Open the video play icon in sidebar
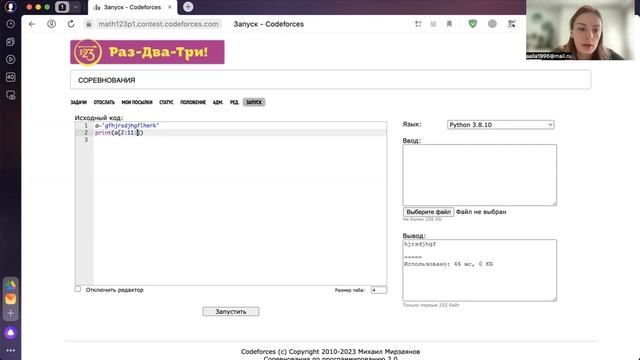Viewport: 640px width, 360px height. (11, 59)
